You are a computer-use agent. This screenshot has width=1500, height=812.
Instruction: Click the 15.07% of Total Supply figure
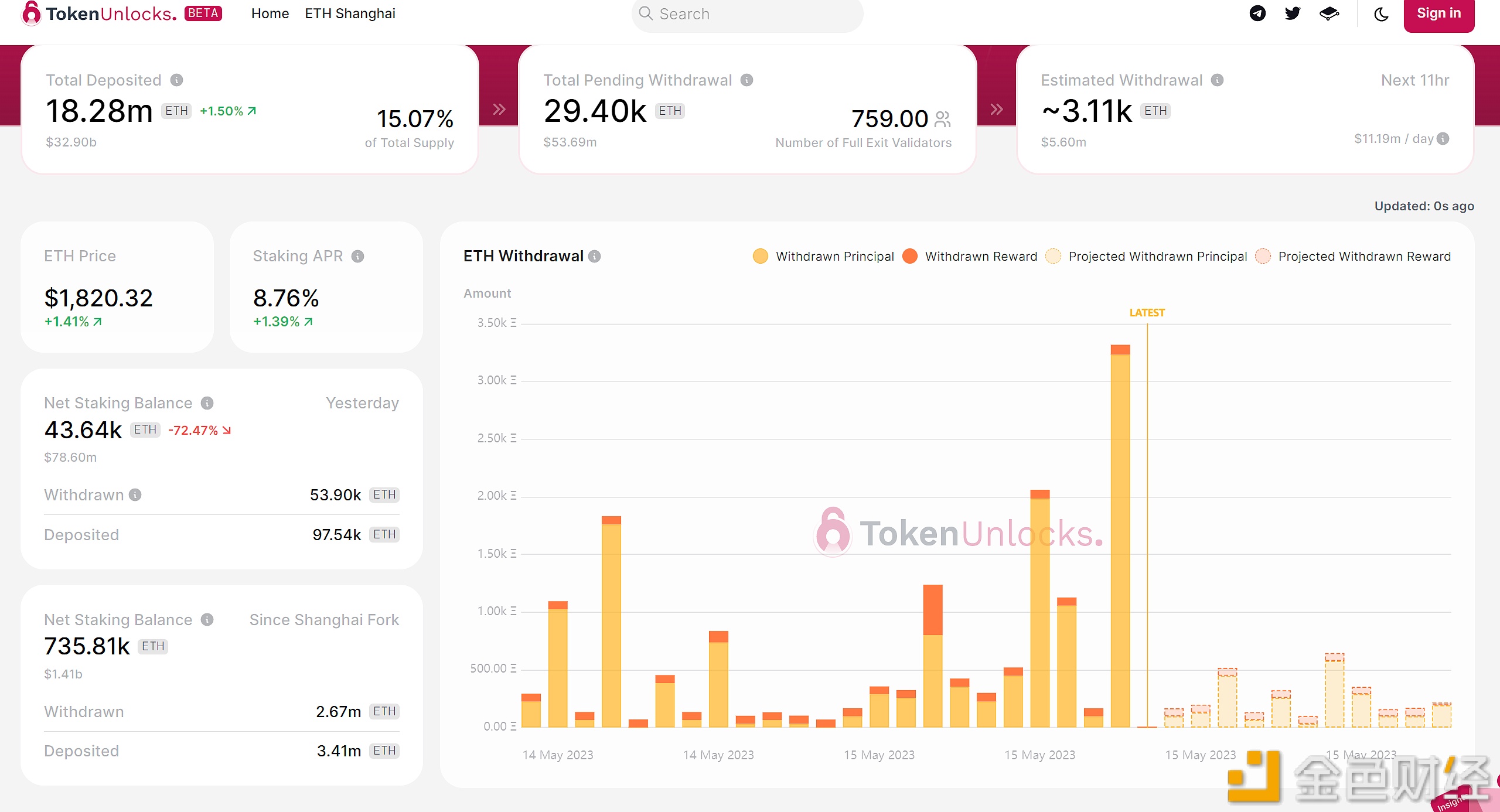pyautogui.click(x=415, y=119)
